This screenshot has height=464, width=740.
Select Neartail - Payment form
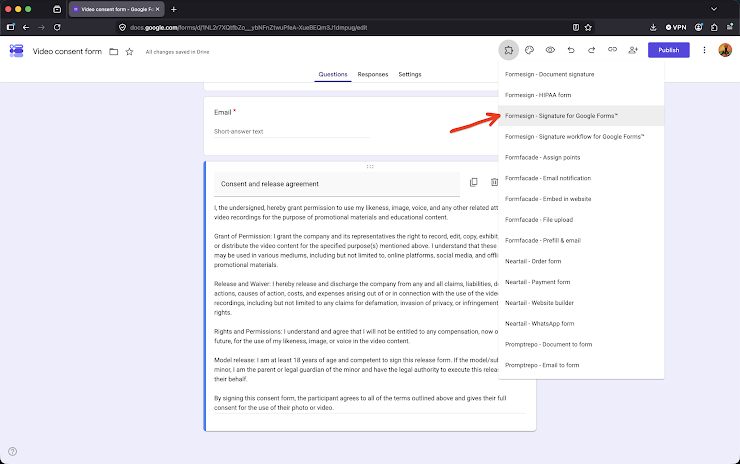coord(581,282)
